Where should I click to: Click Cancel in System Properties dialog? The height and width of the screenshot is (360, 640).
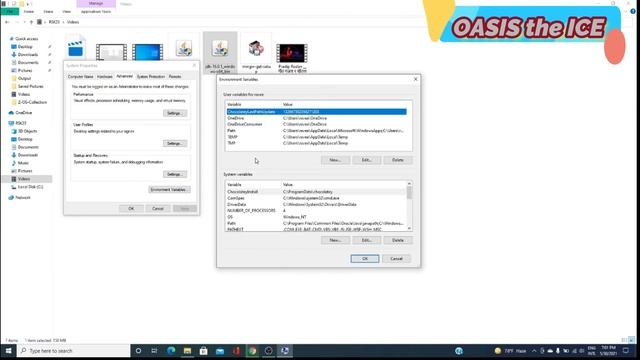[158, 209]
